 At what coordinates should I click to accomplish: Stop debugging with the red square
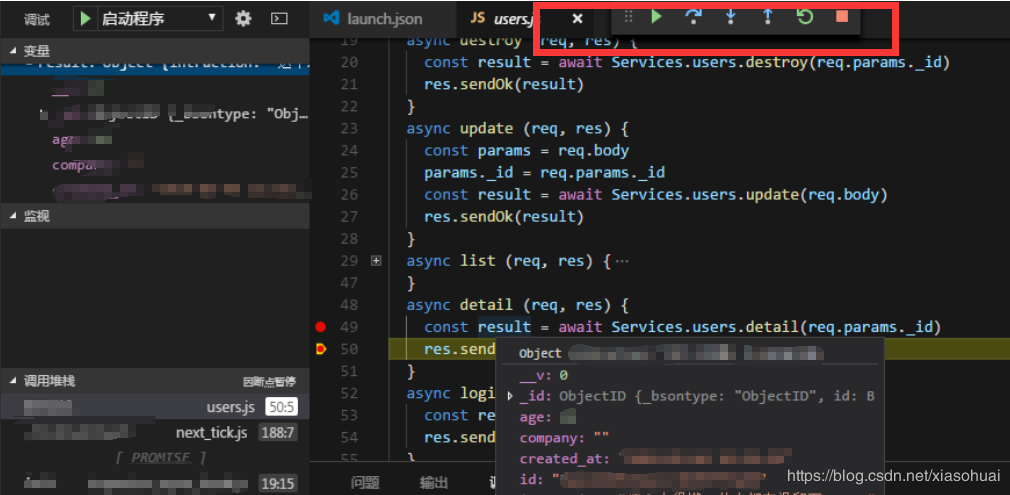click(x=842, y=17)
